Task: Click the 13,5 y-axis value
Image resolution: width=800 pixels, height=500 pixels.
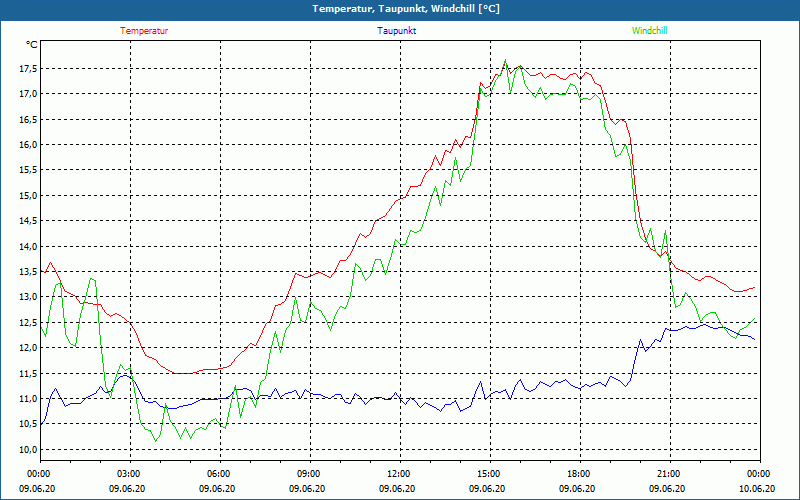Action: coord(29,271)
